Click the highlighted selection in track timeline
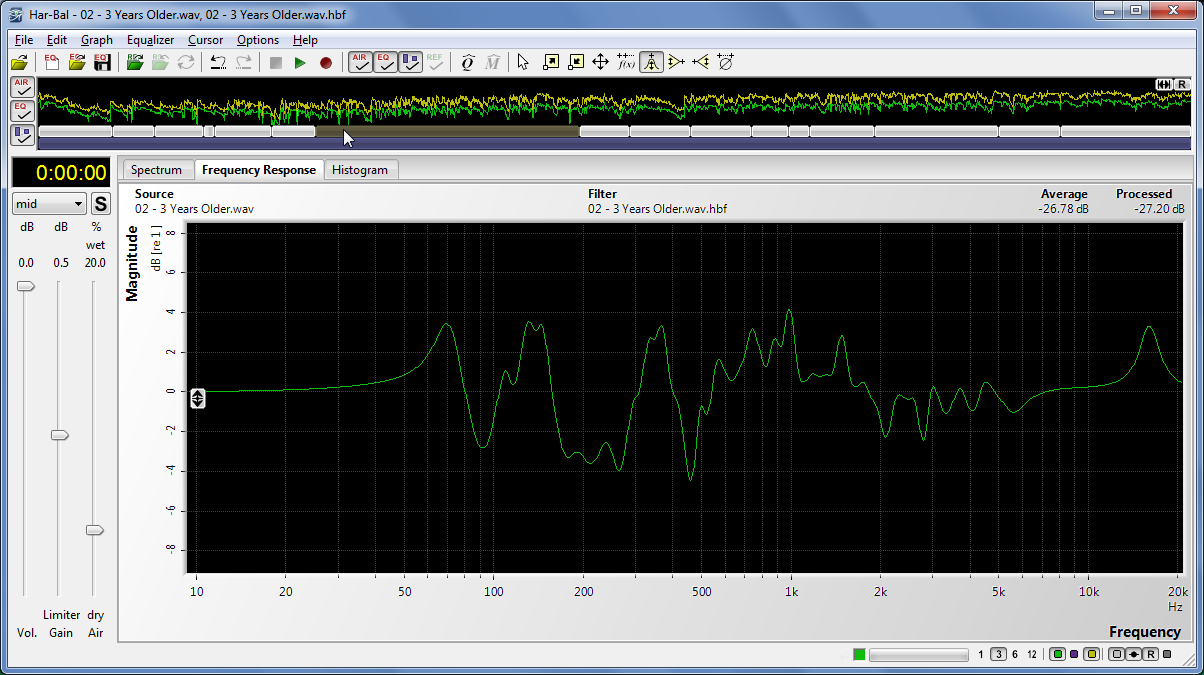This screenshot has height=675, width=1204. coord(447,131)
